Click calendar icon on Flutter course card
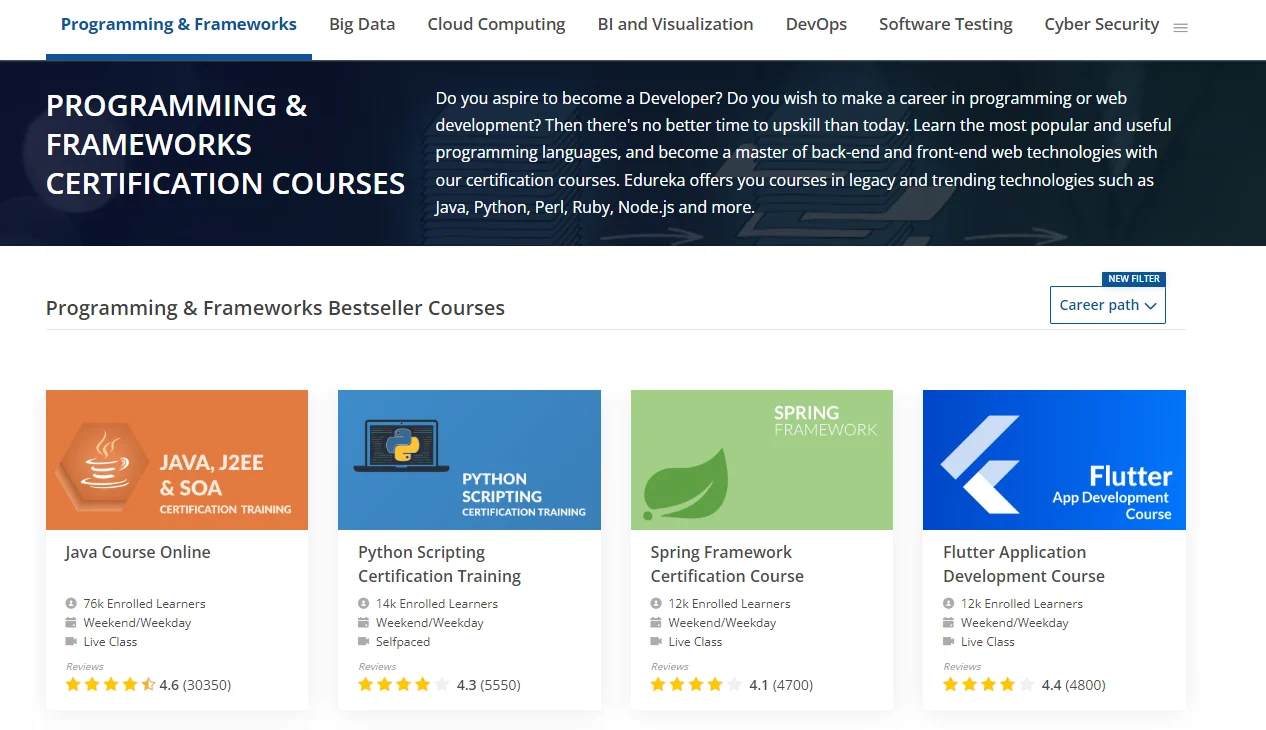1266x730 pixels. coord(949,623)
